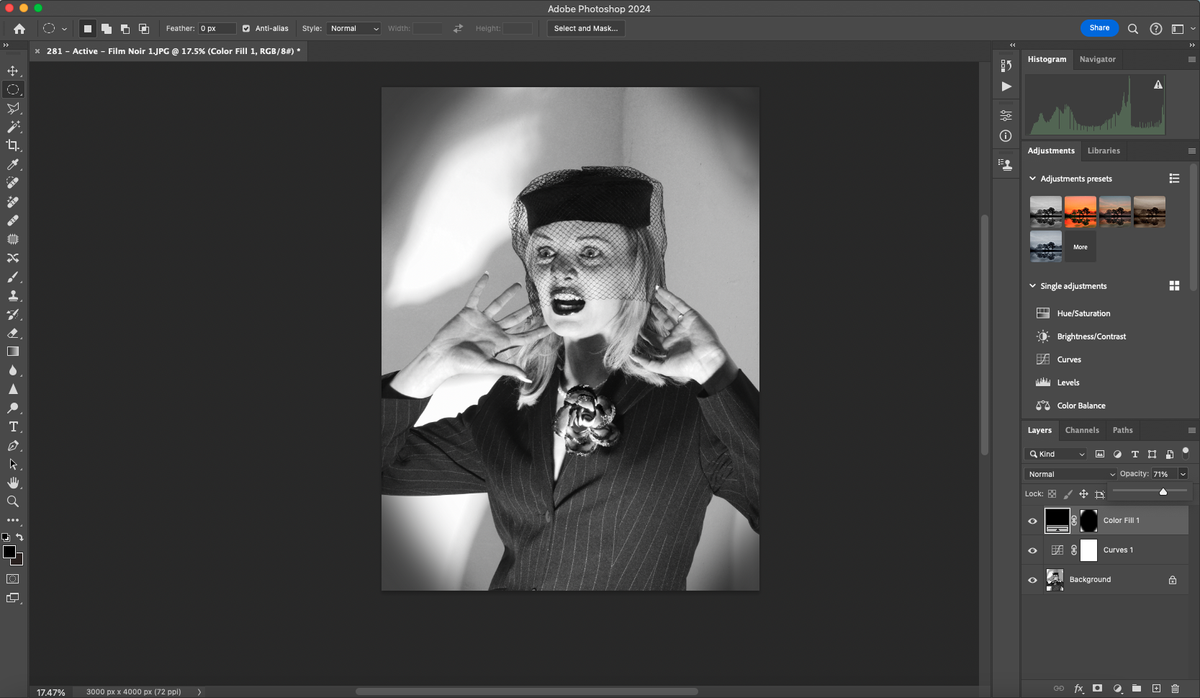
Task: Hide the Background layer
Action: point(1032,579)
